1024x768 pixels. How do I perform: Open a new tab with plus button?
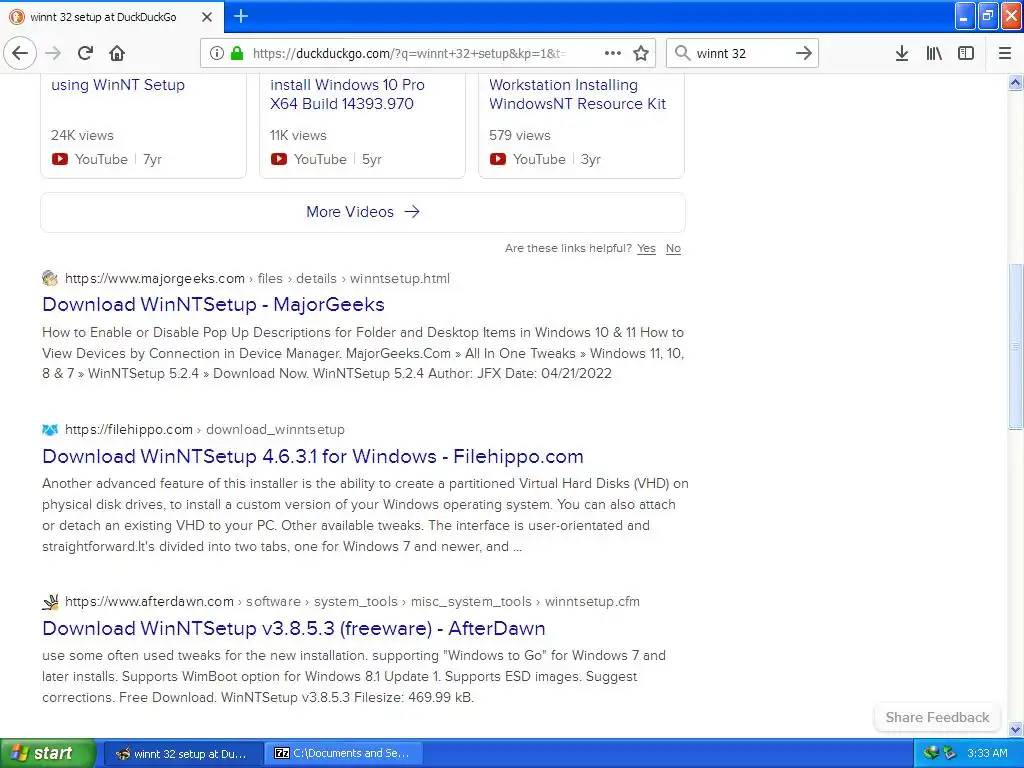click(241, 16)
